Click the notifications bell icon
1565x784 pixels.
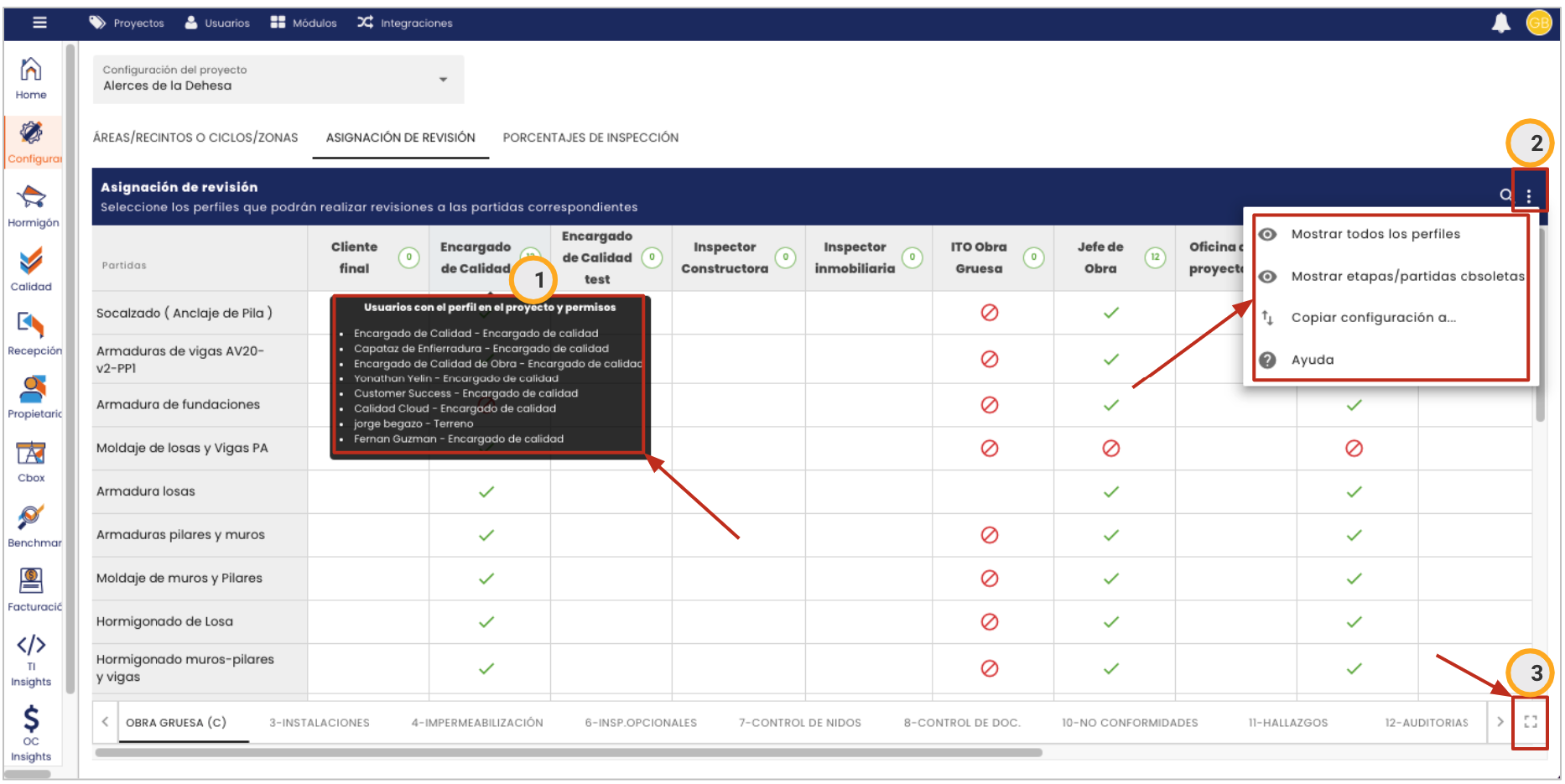pos(1500,23)
